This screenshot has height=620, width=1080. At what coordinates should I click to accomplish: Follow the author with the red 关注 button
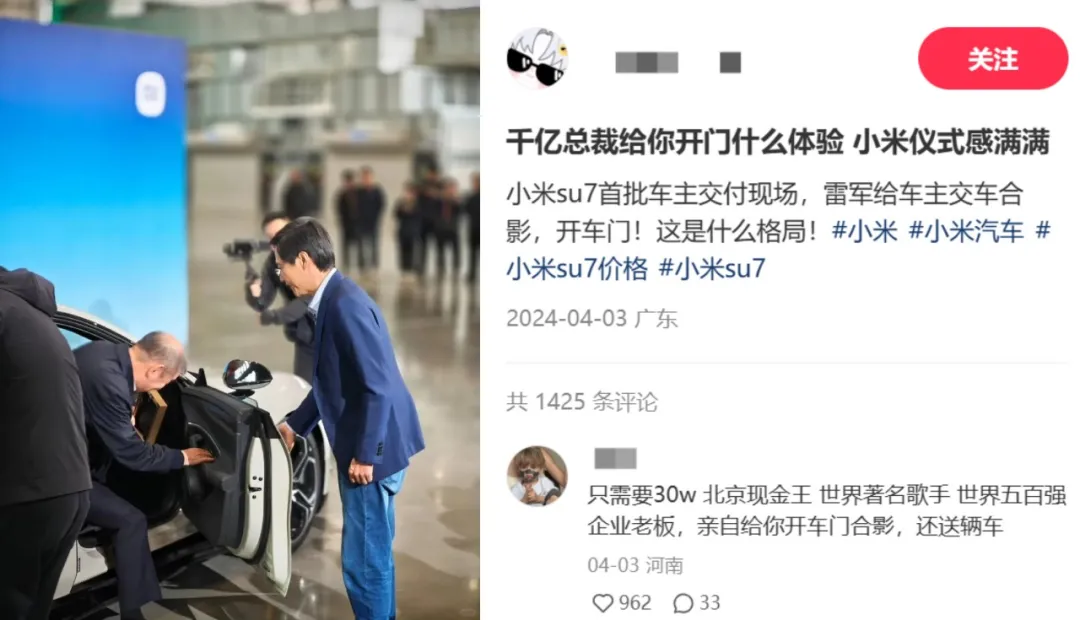pyautogui.click(x=993, y=59)
